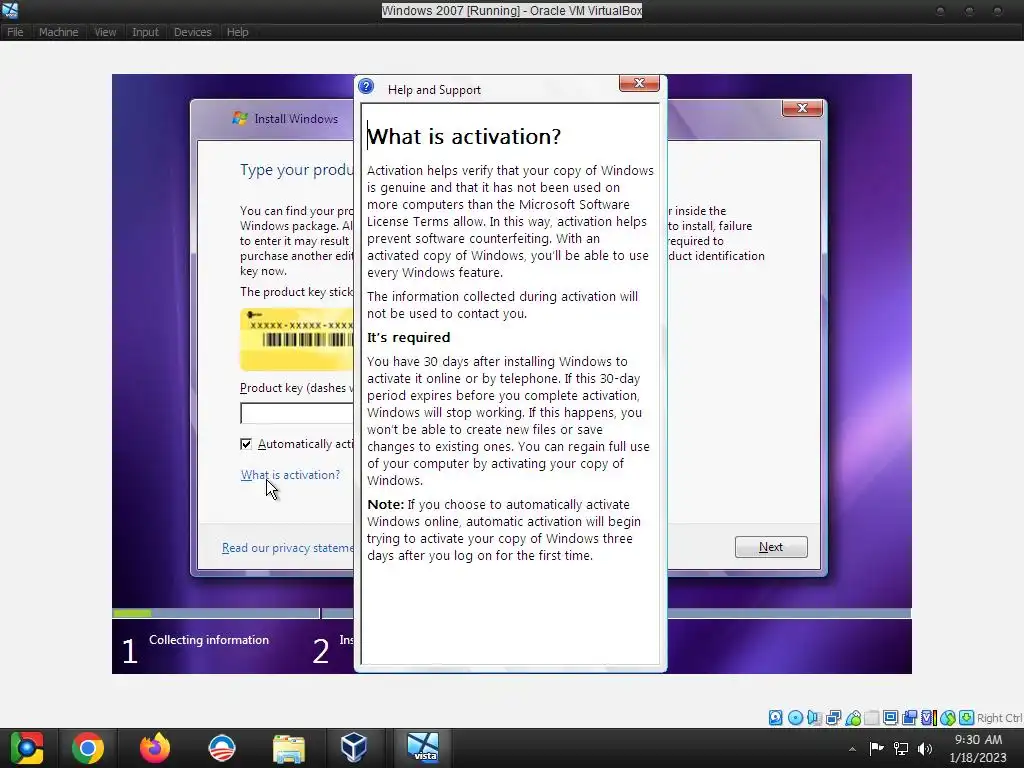Click inside the Product key input field
1024x768 pixels.
297,413
